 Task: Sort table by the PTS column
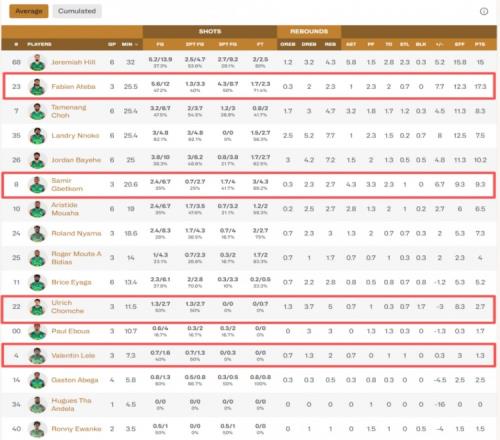[480, 44]
